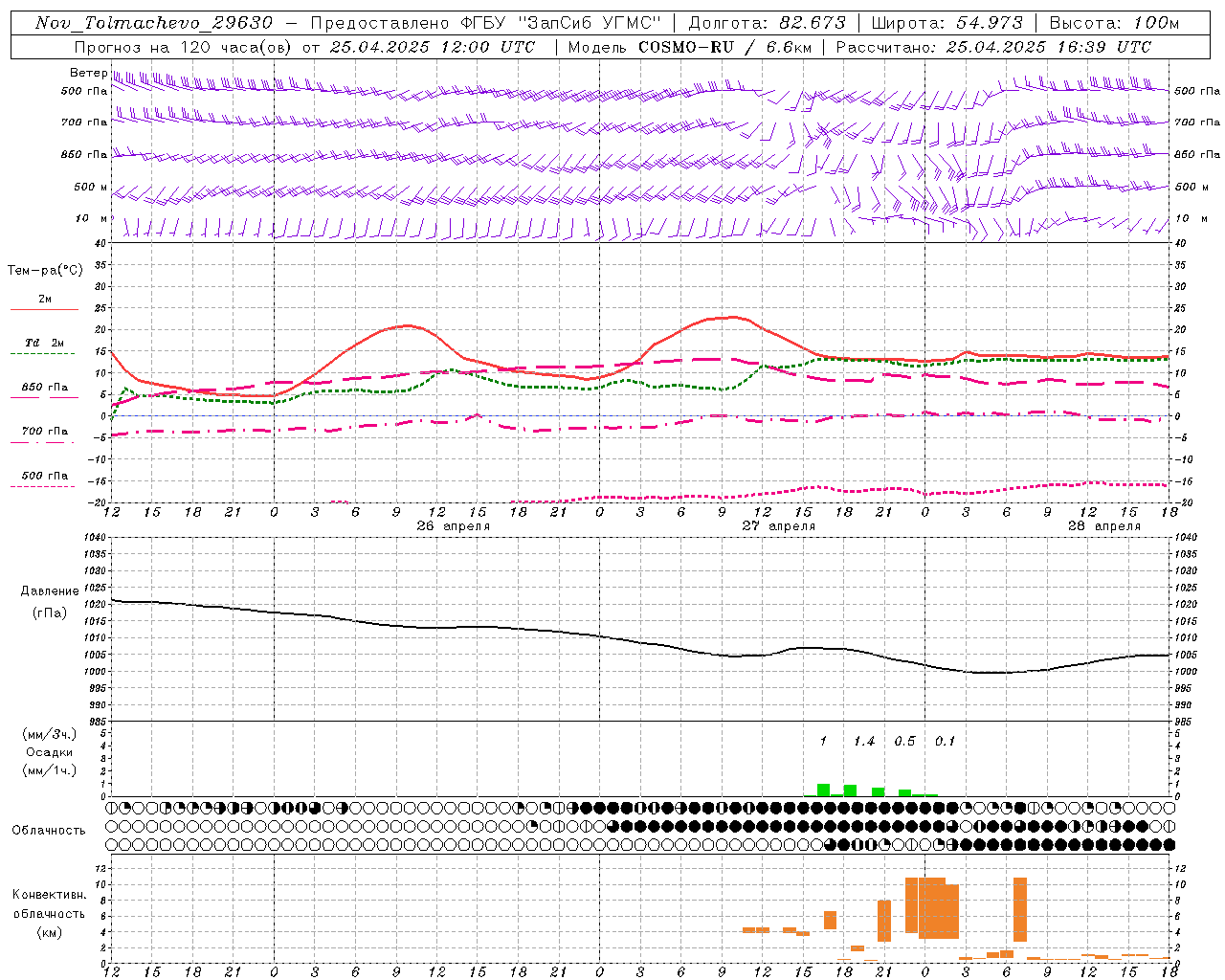The image size is (1225, 980).
Task: Click the red line sample under 2м legend
Action: (x=44, y=309)
